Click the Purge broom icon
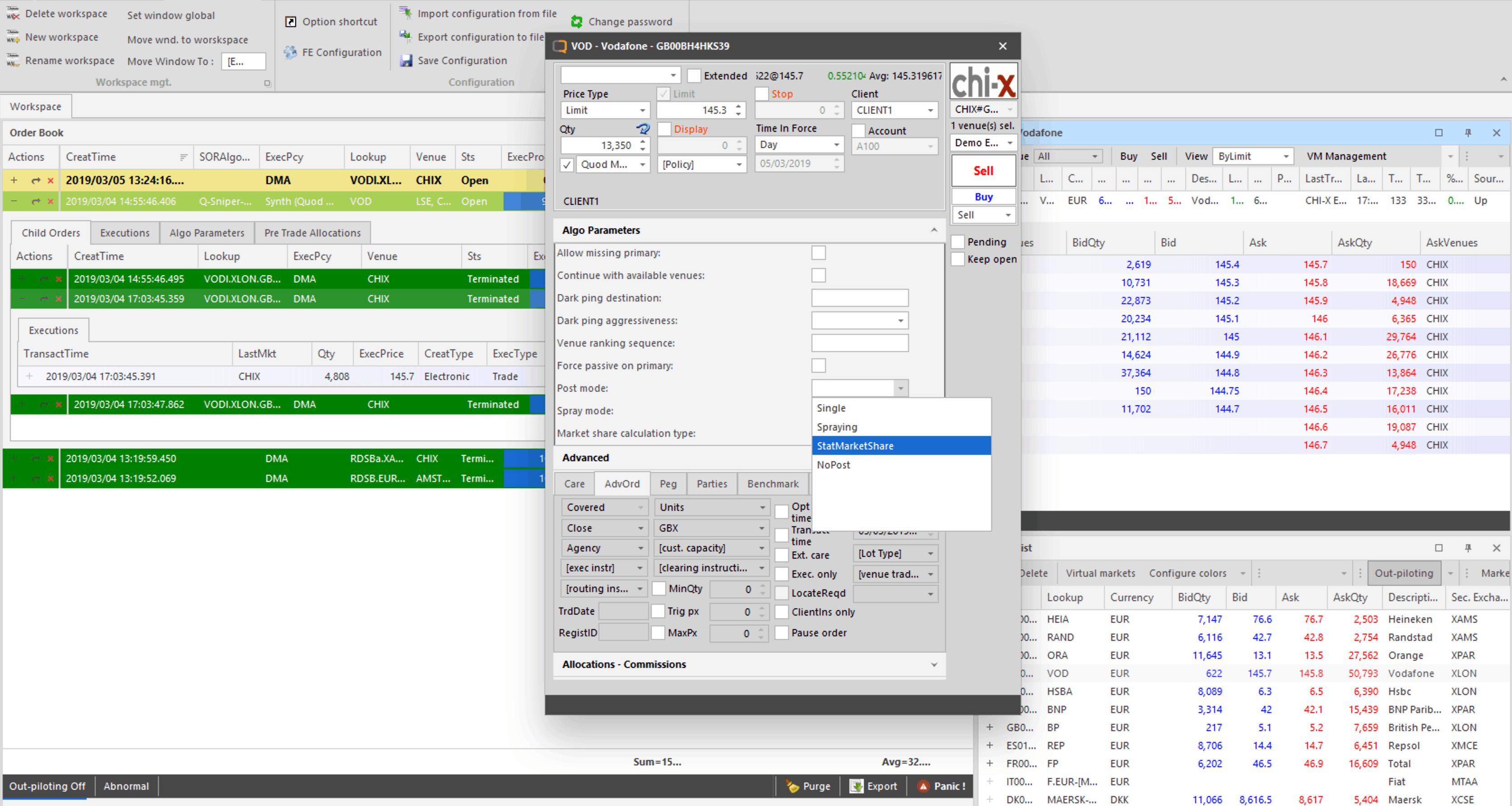This screenshot has height=806, width=1512. (793, 786)
